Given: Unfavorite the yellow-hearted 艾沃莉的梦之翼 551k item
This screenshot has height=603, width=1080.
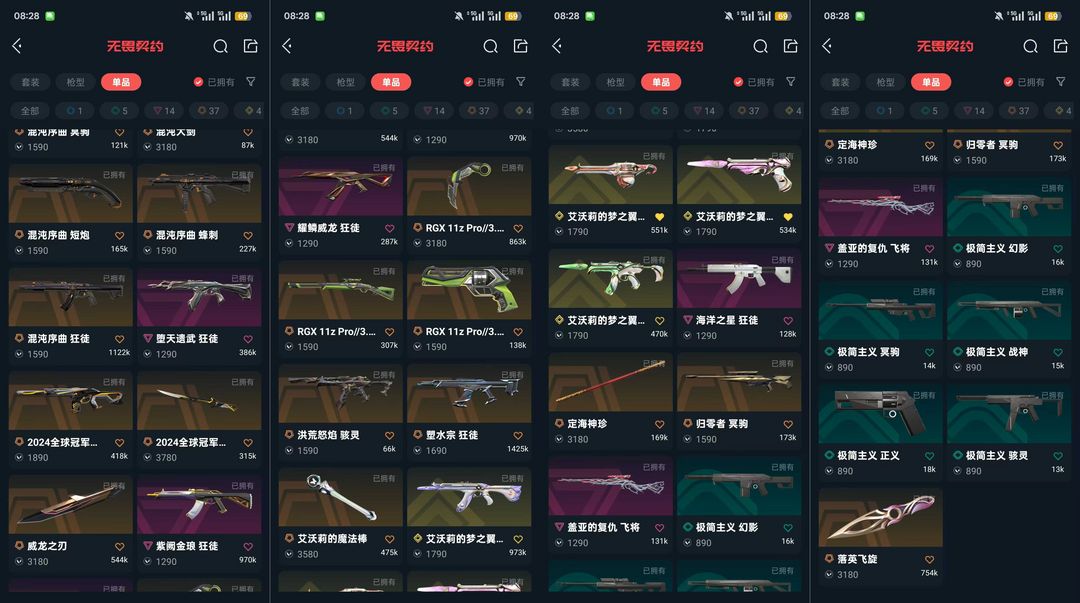Looking at the screenshot, I should click(x=659, y=216).
